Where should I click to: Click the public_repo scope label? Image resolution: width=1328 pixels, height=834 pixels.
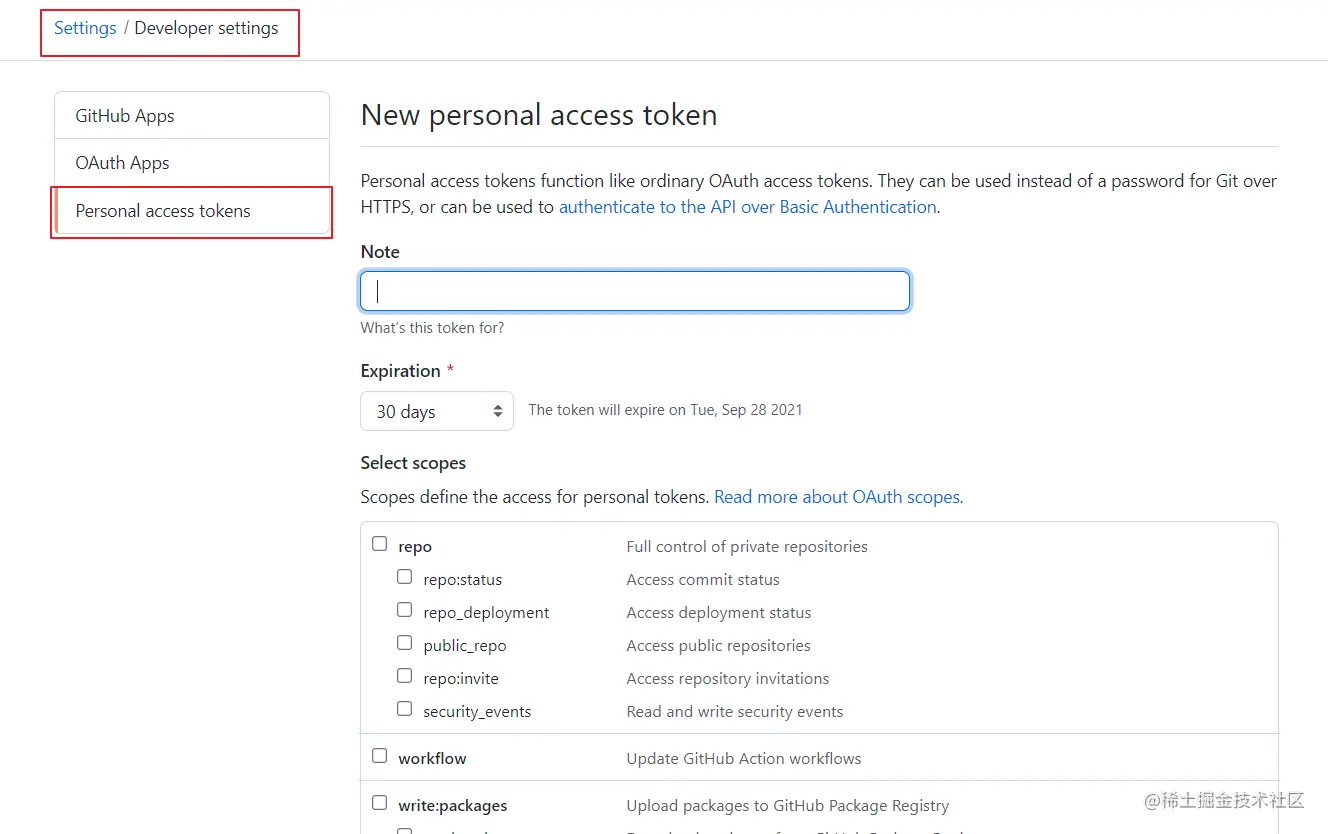pos(465,646)
